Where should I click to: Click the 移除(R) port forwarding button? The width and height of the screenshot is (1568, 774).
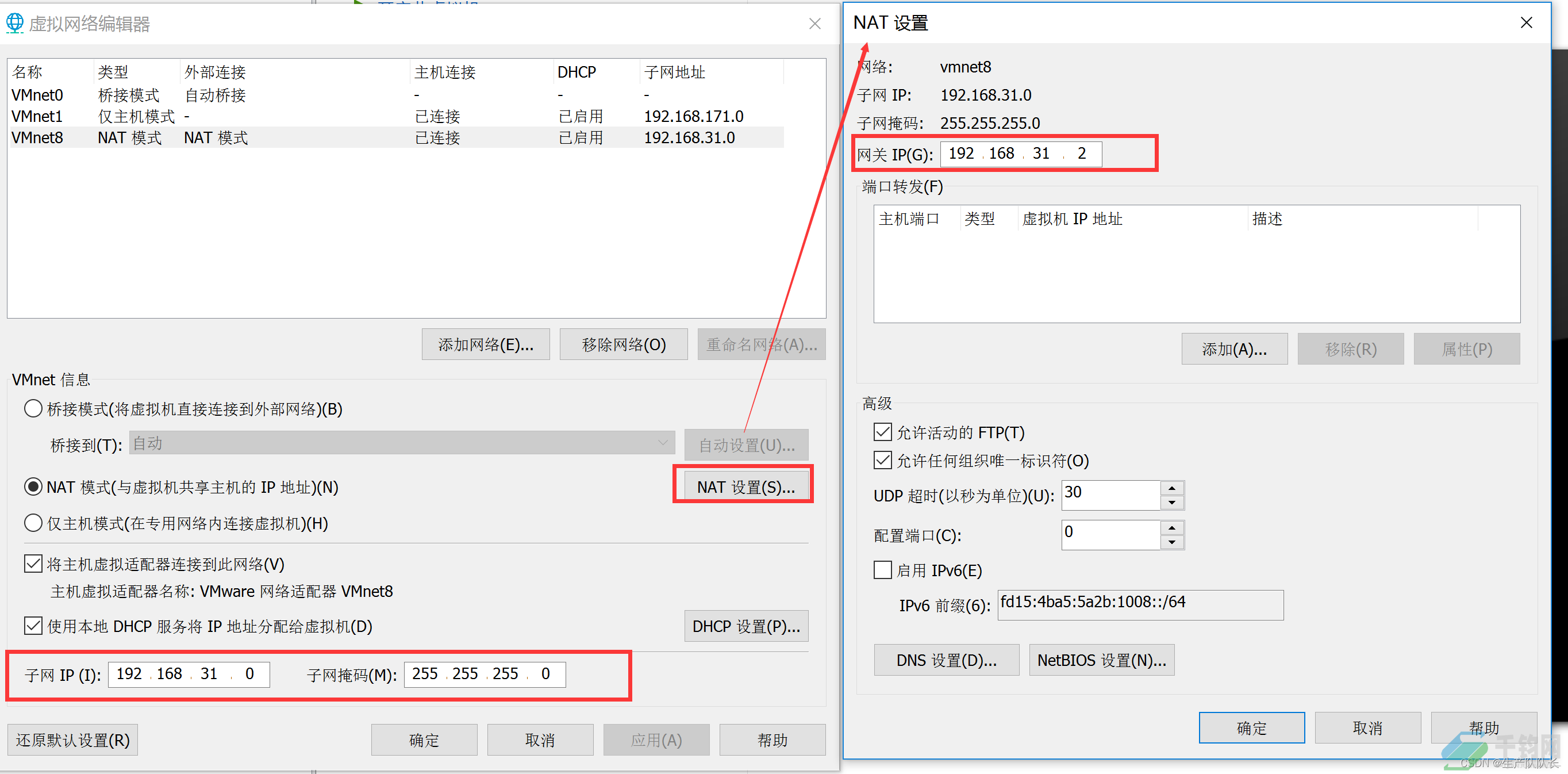1351,349
